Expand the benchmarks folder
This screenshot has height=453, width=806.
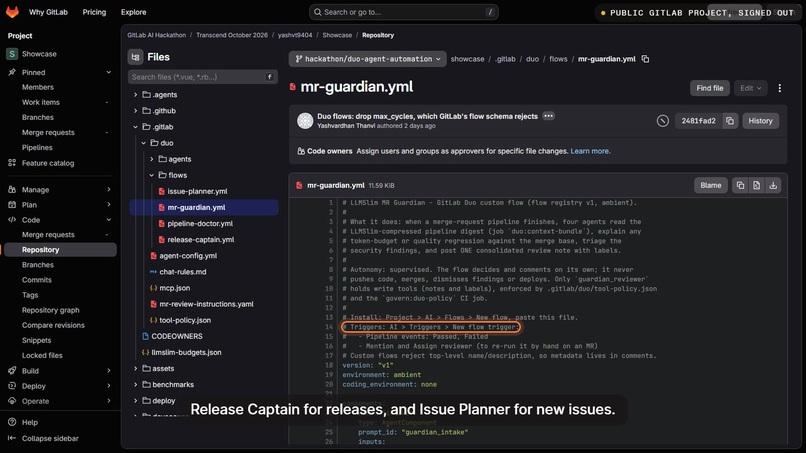click(135, 385)
